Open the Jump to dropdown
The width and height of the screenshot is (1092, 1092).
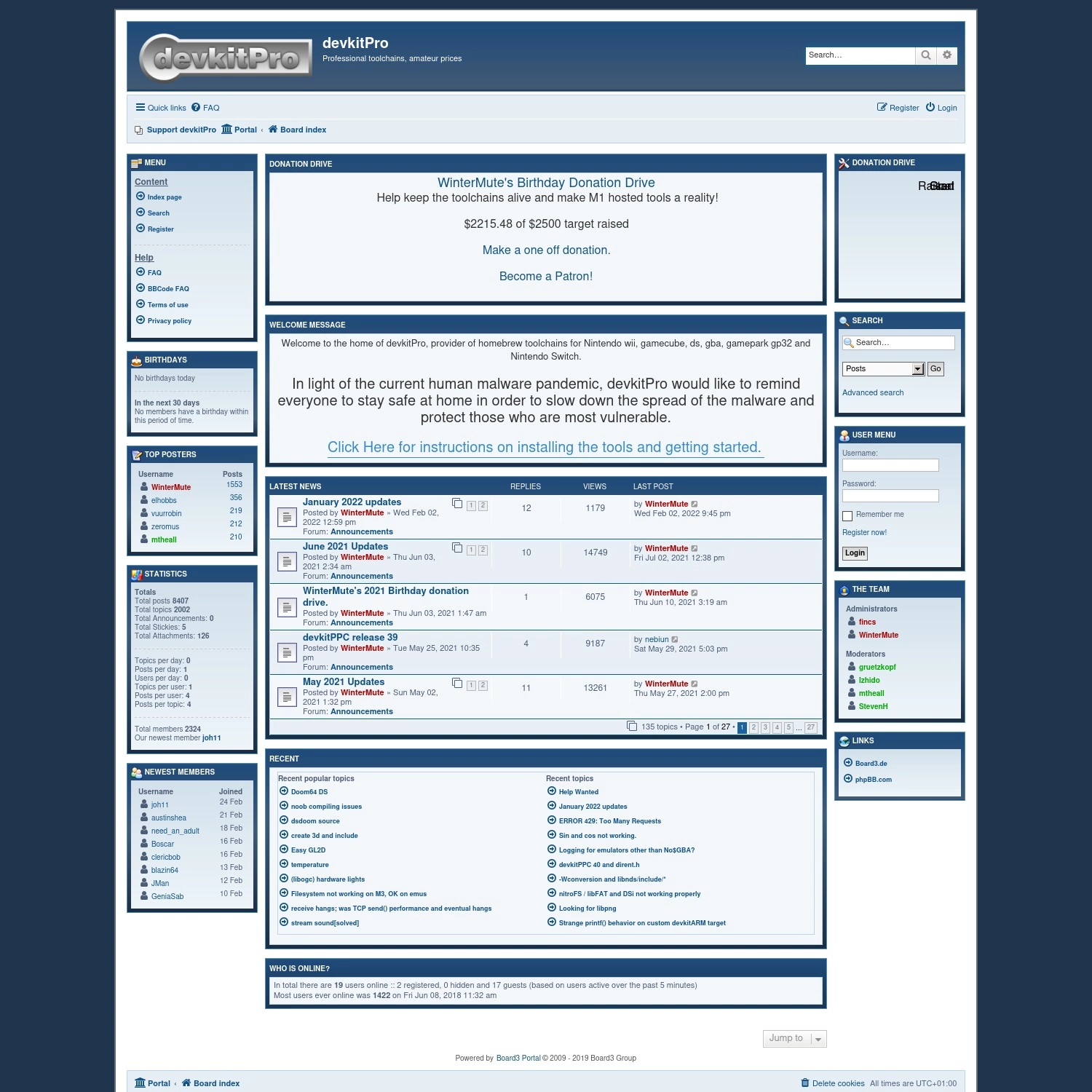point(794,1039)
